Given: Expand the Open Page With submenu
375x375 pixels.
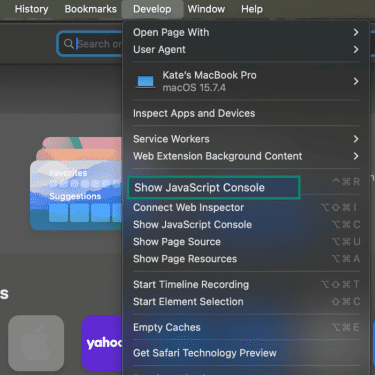Looking at the screenshot, I should point(246,32).
